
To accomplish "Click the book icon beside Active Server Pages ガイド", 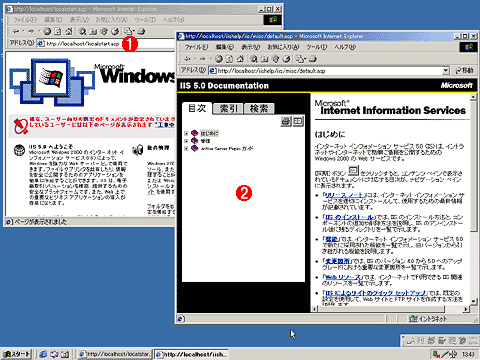I will point(195,148).
